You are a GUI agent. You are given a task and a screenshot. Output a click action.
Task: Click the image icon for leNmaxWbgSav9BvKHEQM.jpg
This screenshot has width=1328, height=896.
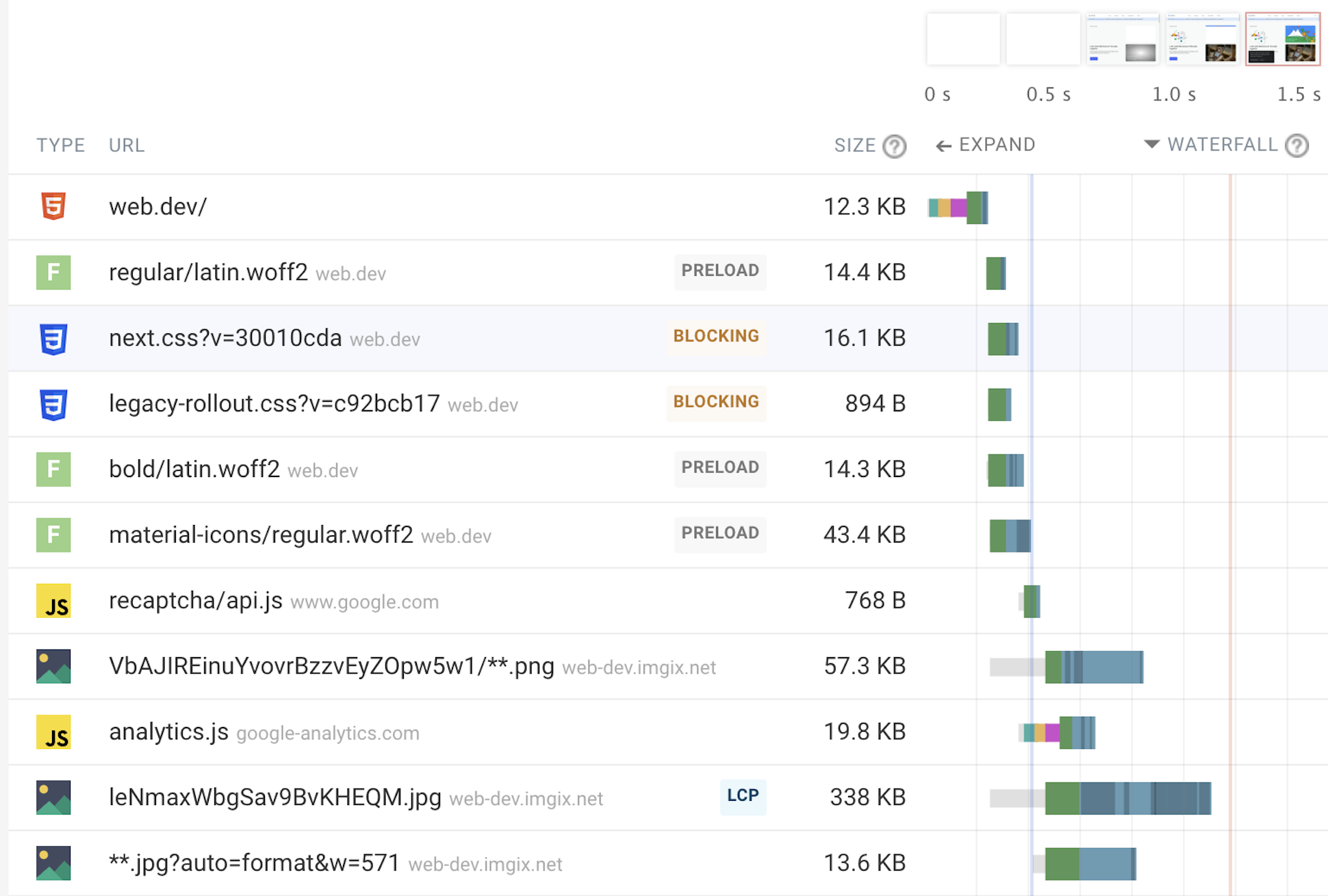click(53, 797)
